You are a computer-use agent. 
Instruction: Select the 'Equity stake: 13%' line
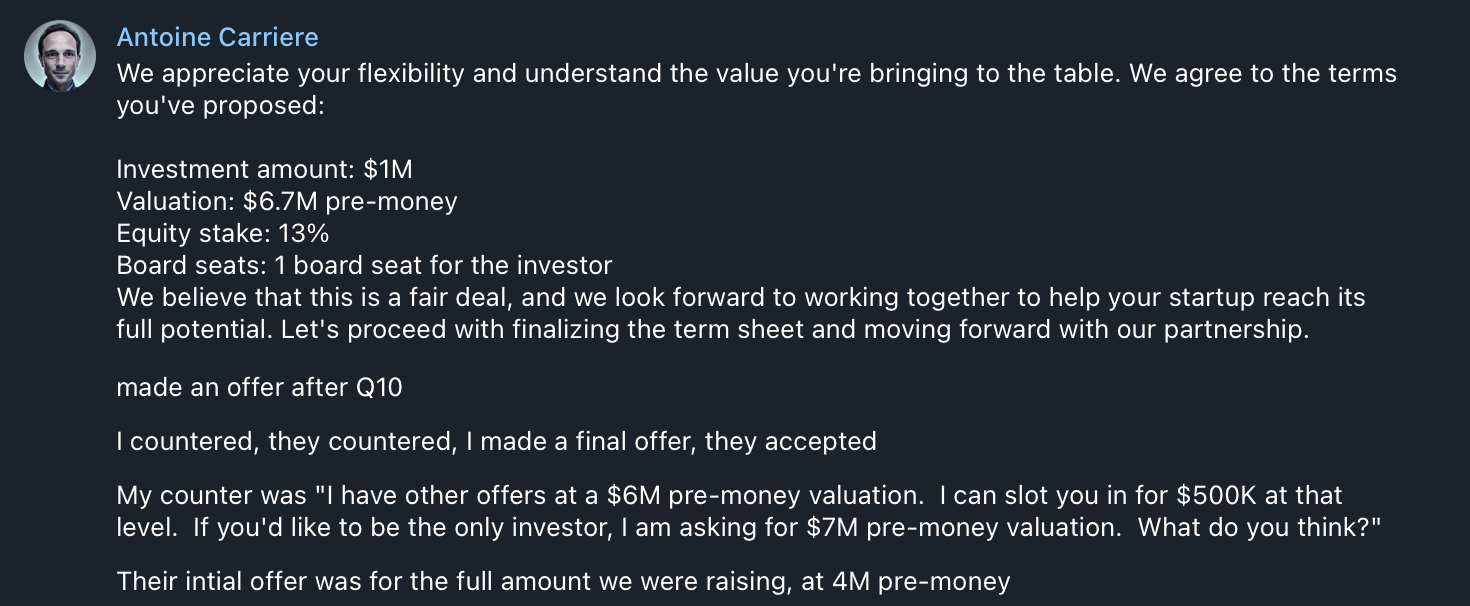click(x=223, y=233)
